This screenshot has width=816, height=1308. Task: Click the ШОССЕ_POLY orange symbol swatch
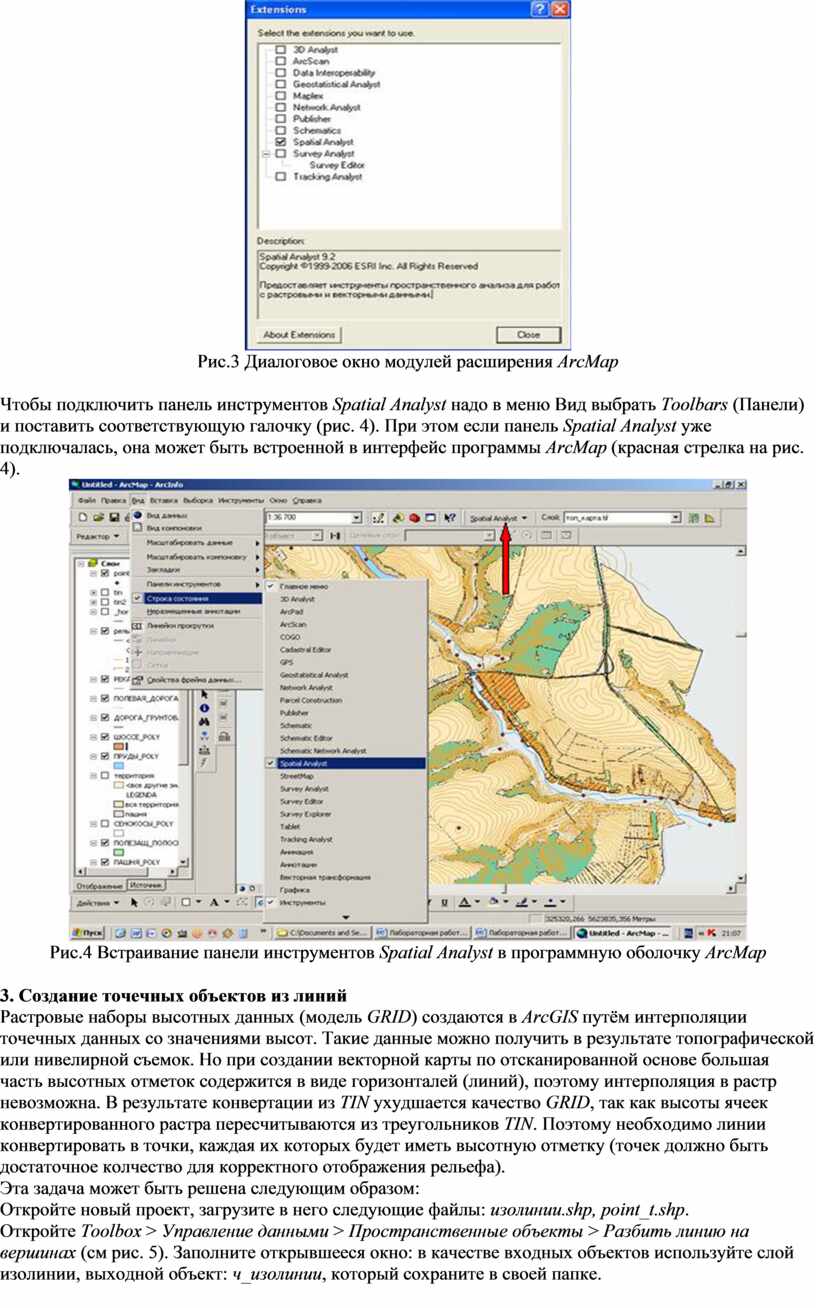point(119,746)
